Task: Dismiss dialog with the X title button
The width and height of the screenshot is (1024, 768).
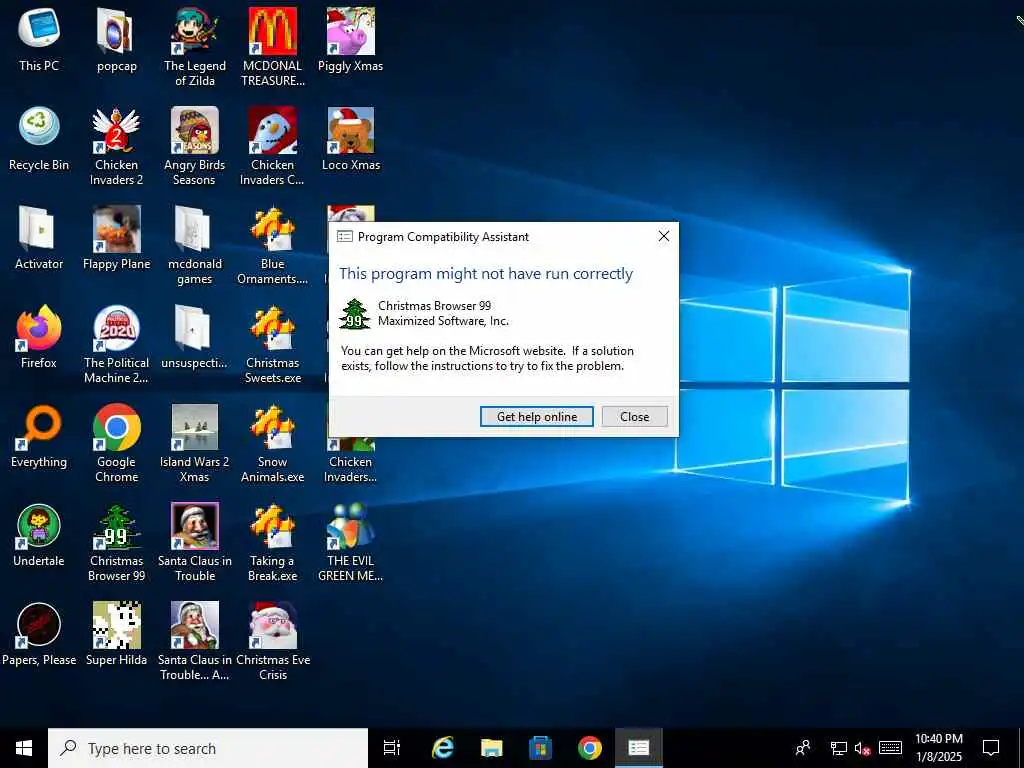Action: 664,236
